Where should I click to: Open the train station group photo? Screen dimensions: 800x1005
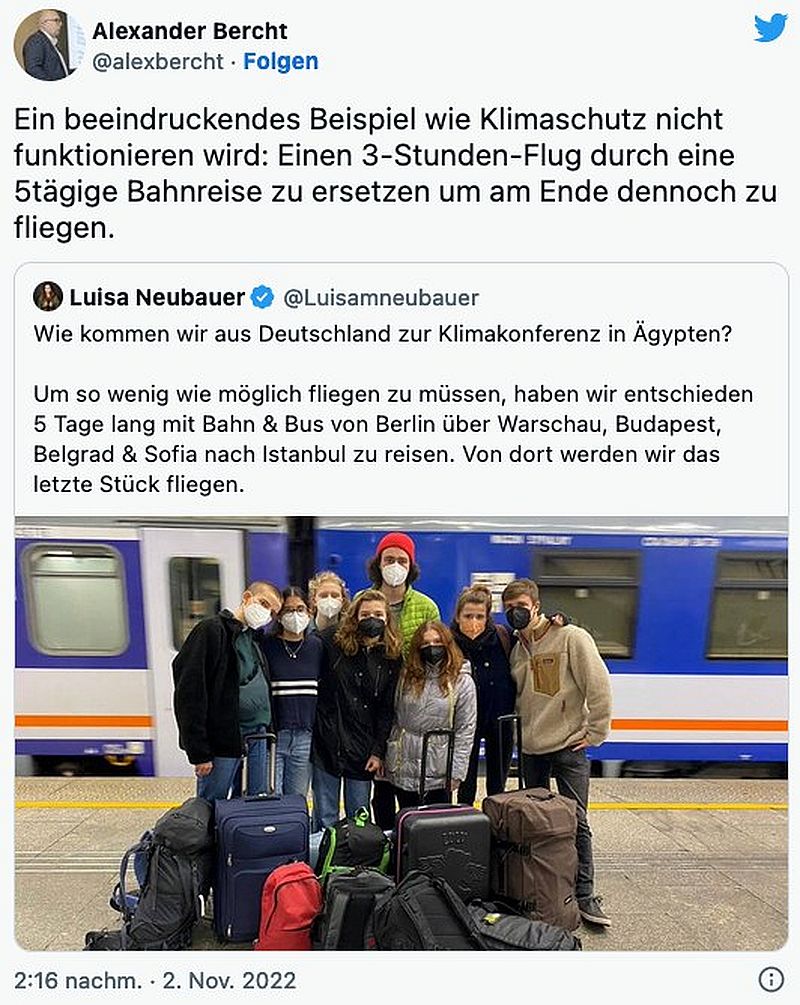[401, 733]
